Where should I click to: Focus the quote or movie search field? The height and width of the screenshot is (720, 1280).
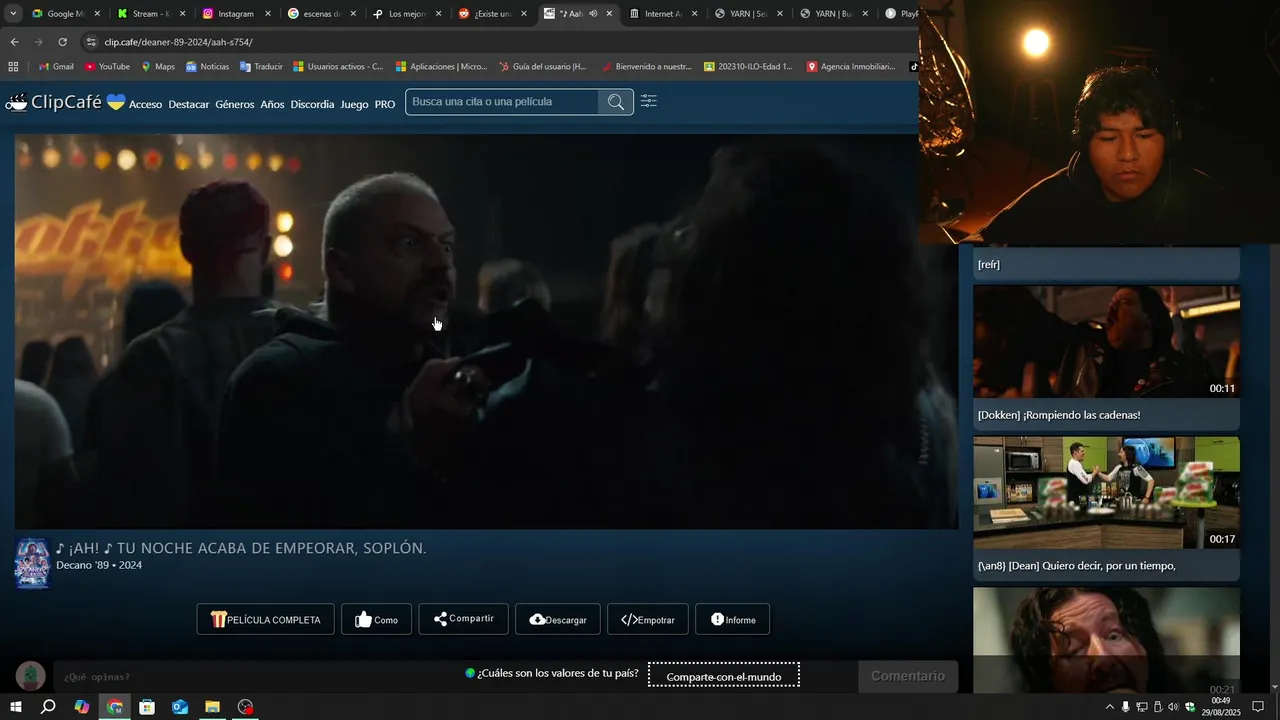(502, 102)
